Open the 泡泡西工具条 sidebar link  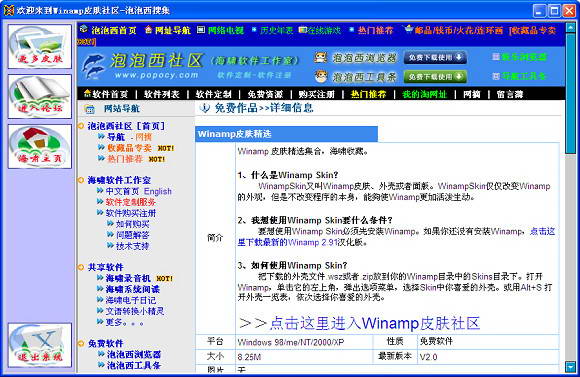[x=134, y=366]
